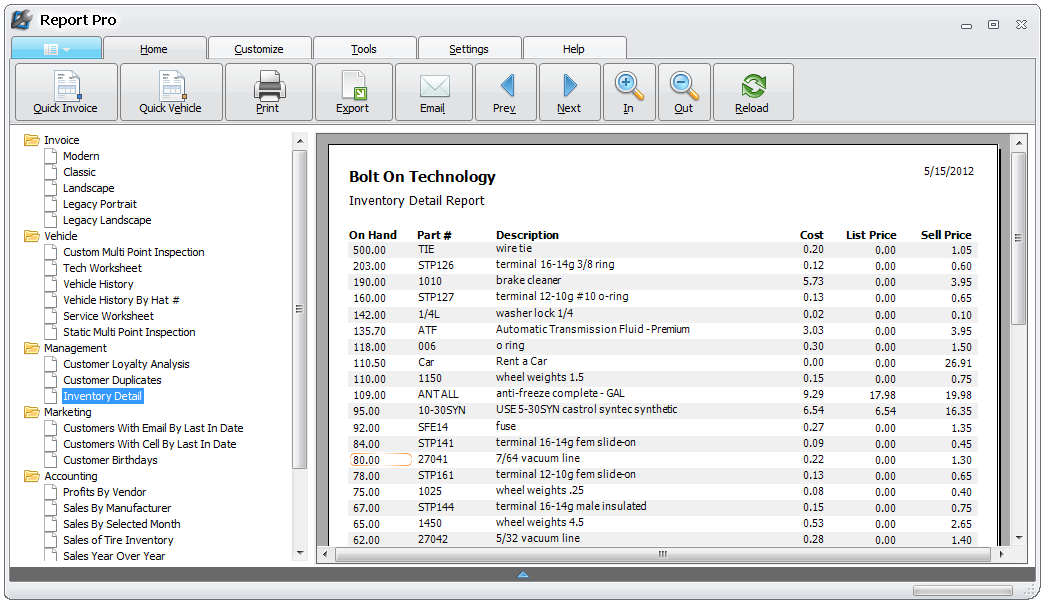The image size is (1046, 603).
Task: Select the Vehicle History report
Action: pos(99,284)
